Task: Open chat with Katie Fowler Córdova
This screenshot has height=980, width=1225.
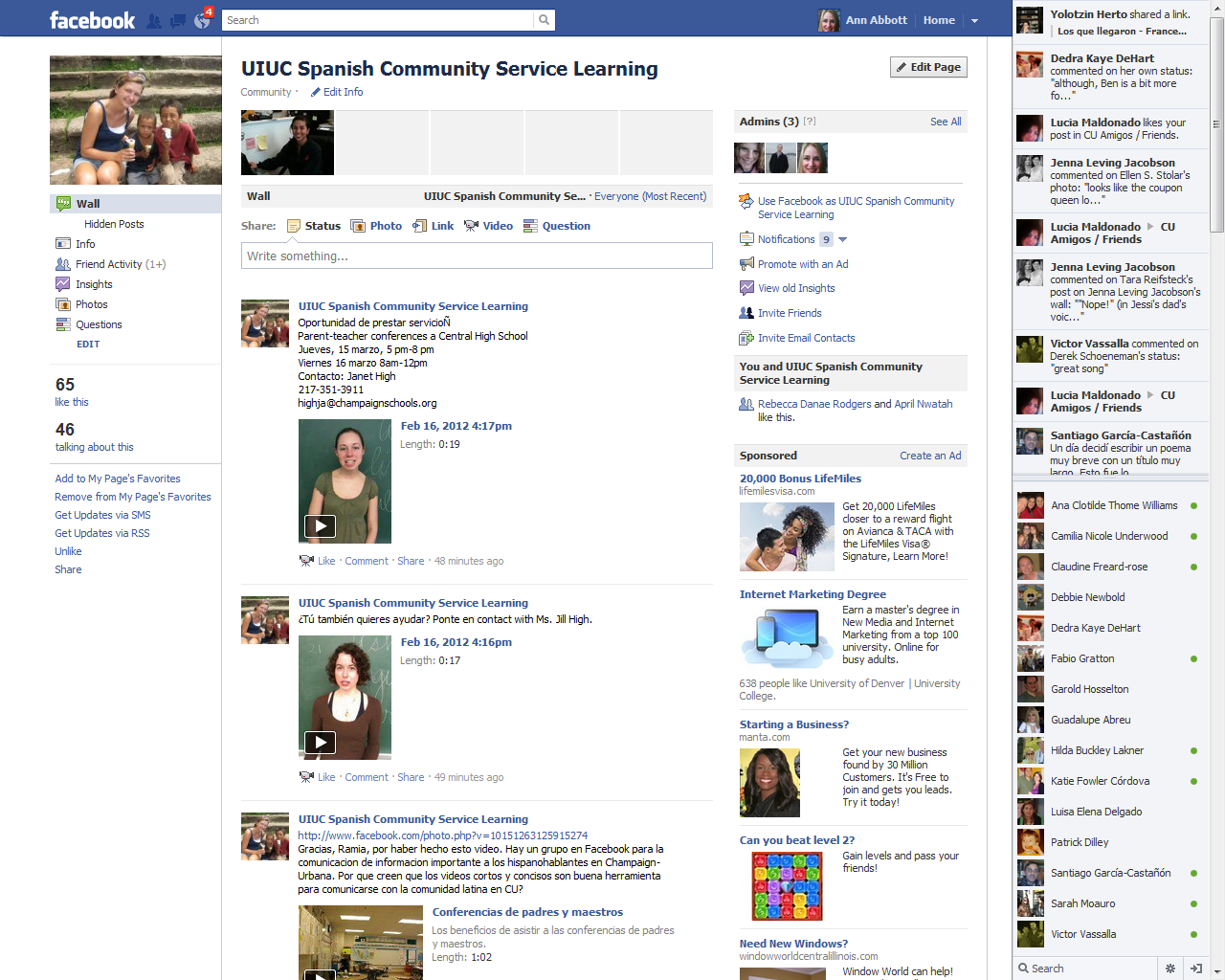Action: click(1108, 781)
